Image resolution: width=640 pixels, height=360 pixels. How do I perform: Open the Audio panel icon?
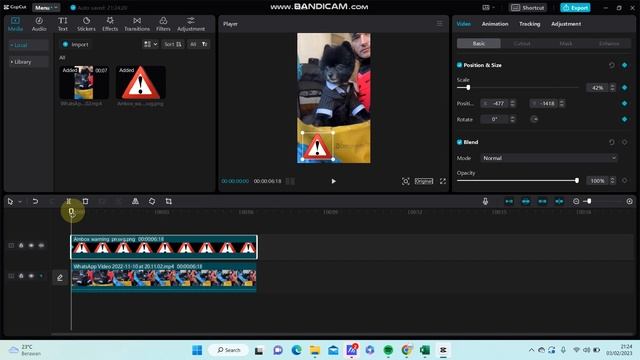(x=39, y=24)
